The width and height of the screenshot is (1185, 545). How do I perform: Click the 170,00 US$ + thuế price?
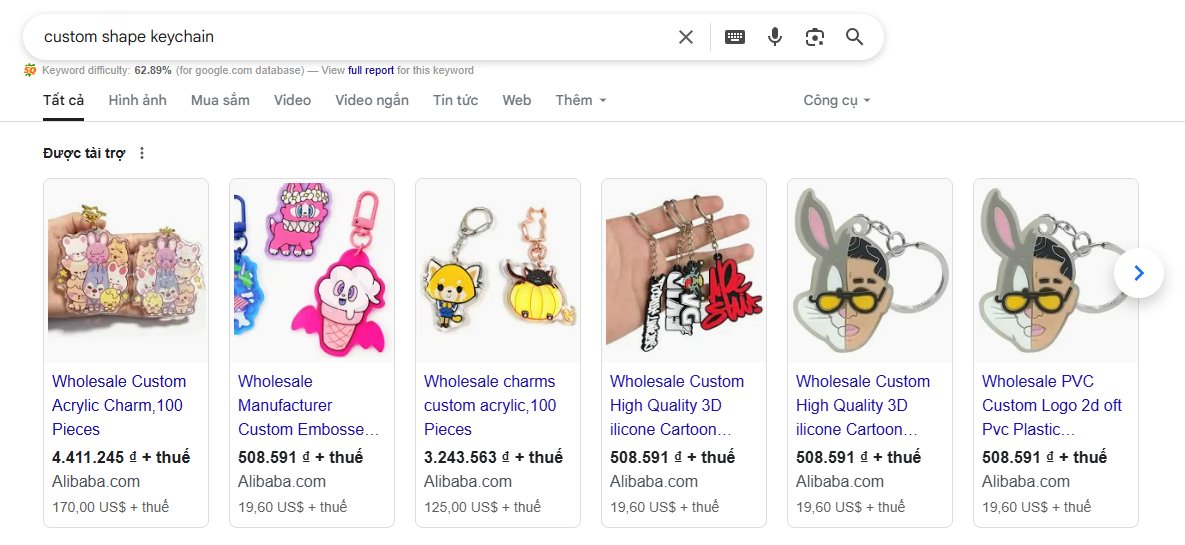(110, 506)
